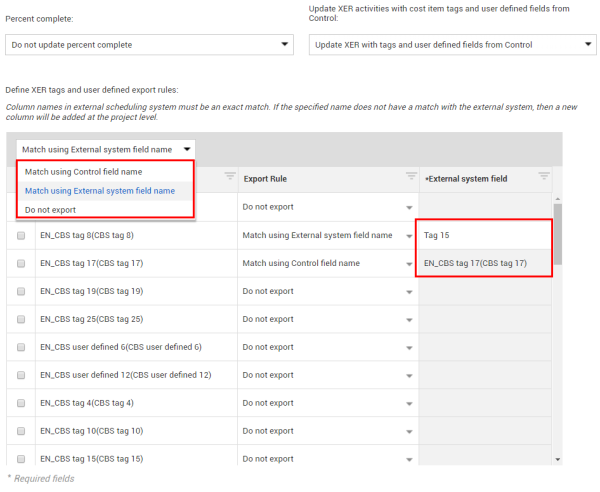Select 'EN_CBS tag 25(CBS tag 25)' name cell
Viewport: 600px width, 492px height.
click(136, 319)
